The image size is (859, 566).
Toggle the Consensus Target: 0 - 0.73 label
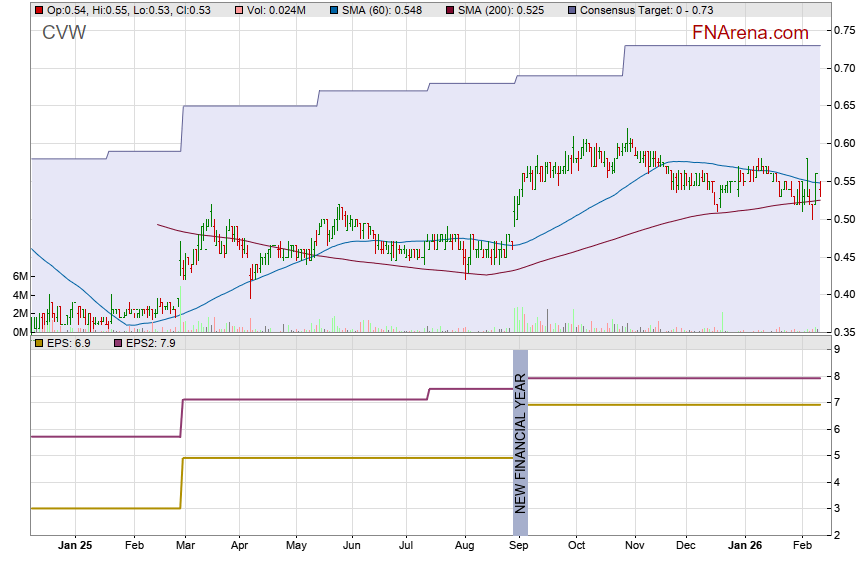pyautogui.click(x=646, y=10)
